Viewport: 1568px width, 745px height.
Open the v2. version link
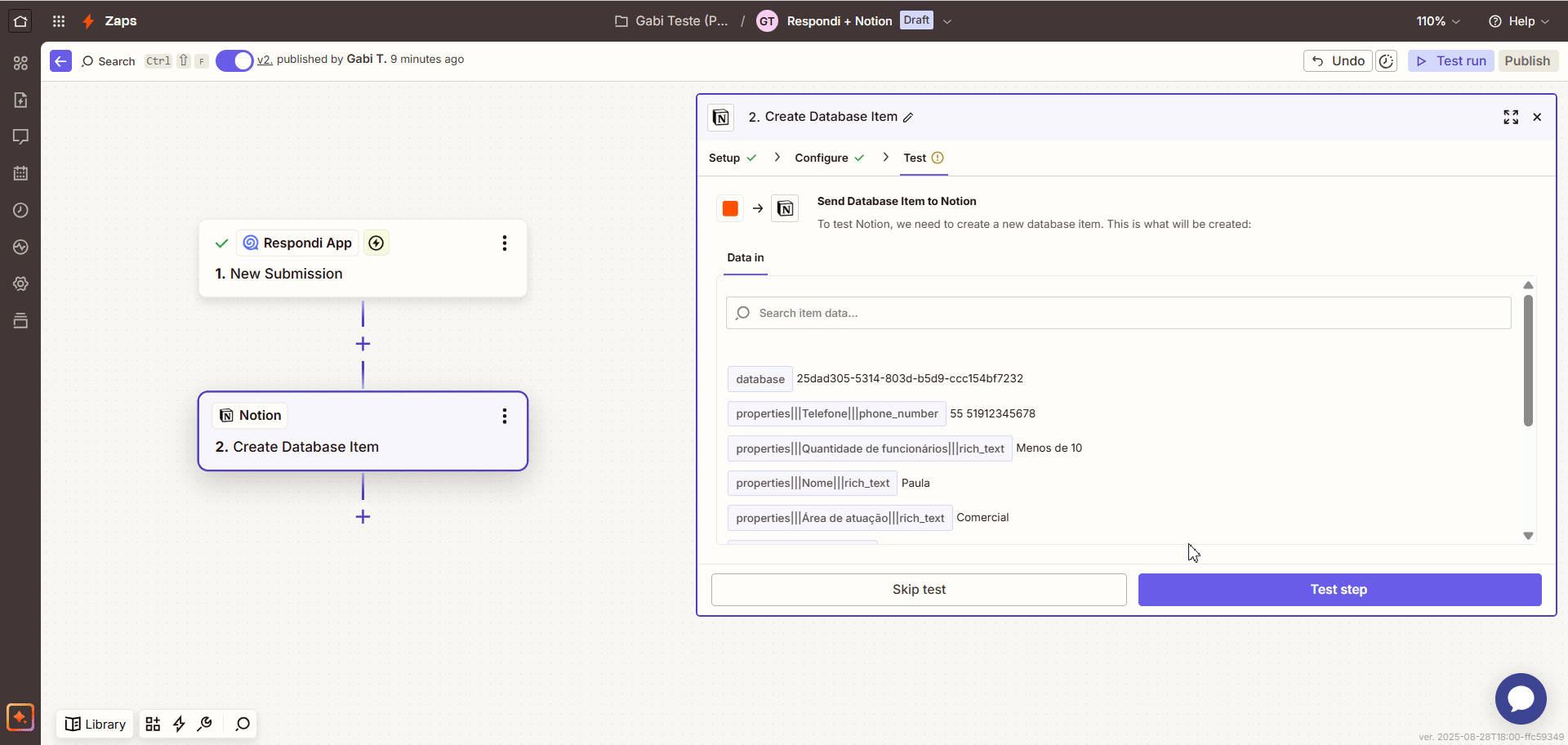click(x=265, y=60)
